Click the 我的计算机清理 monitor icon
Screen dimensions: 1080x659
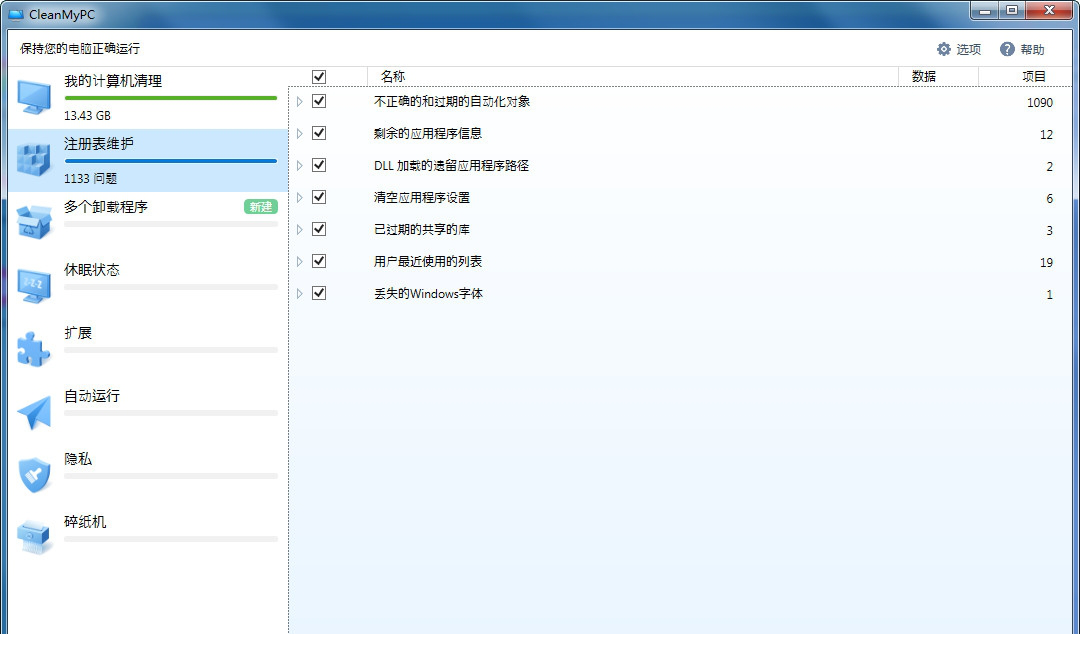tap(34, 97)
